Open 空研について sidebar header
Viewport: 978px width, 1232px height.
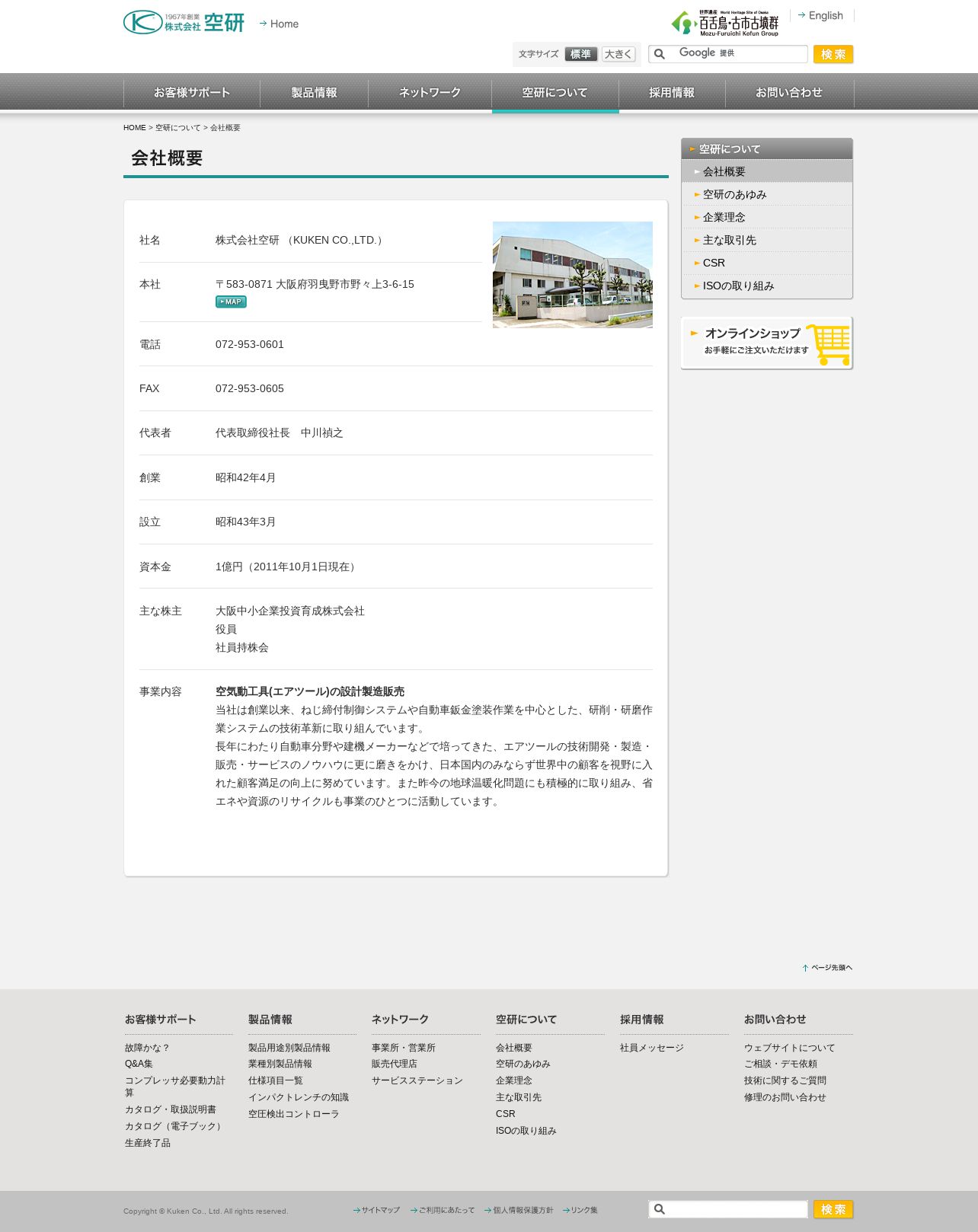[767, 149]
